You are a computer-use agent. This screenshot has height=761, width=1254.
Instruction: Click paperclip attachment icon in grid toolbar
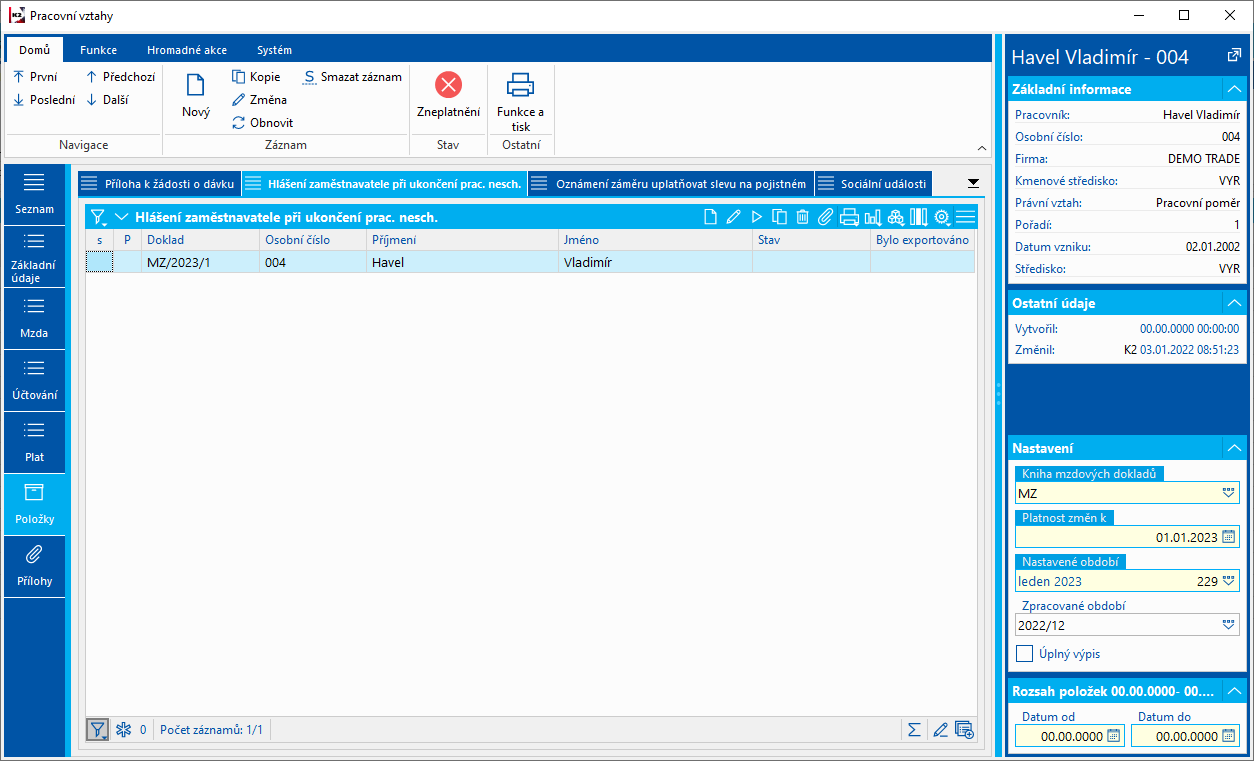pos(825,217)
